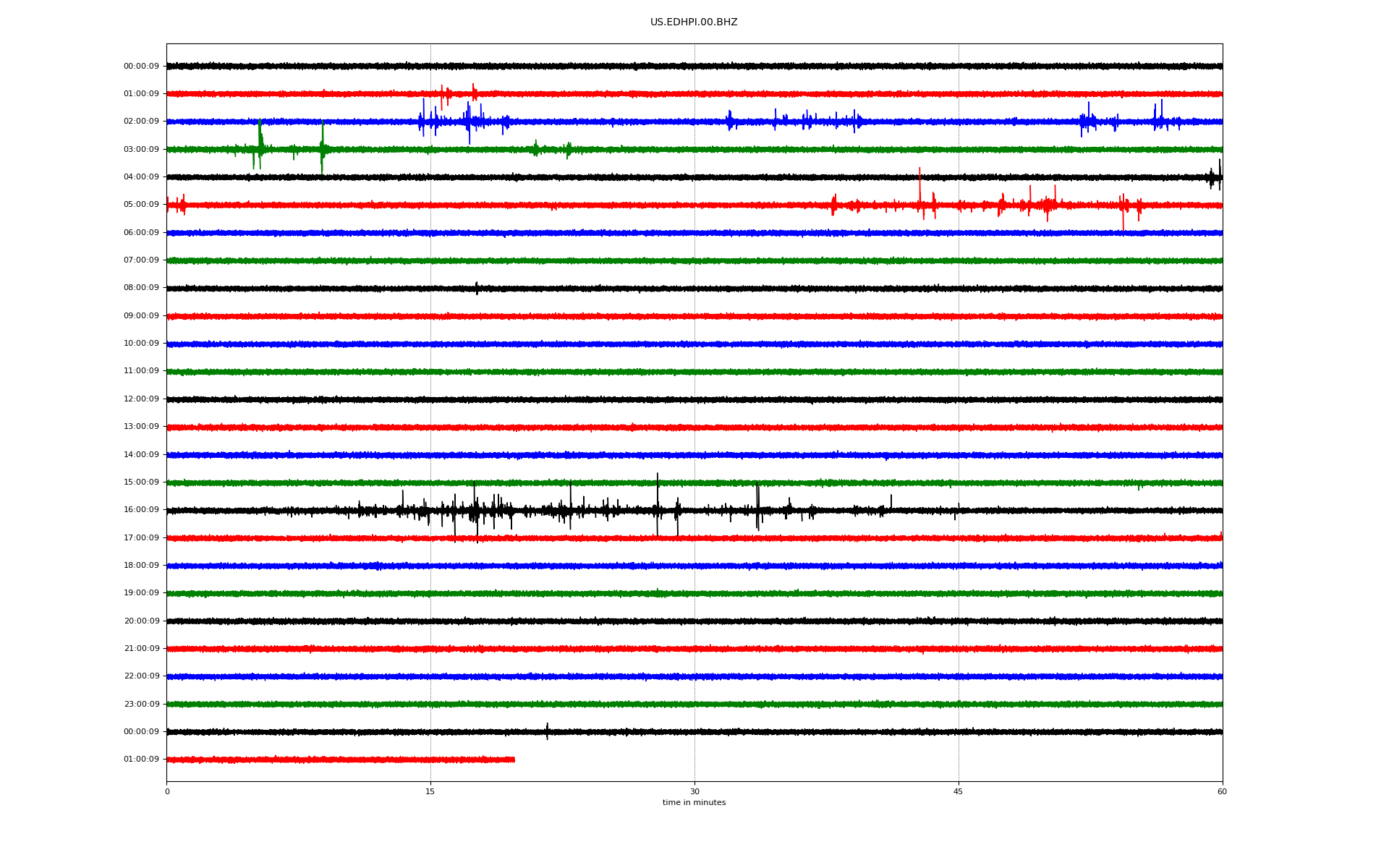This screenshot has height=868, width=1389.
Task: Select the 12:00:09 row time label
Action: coord(141,399)
